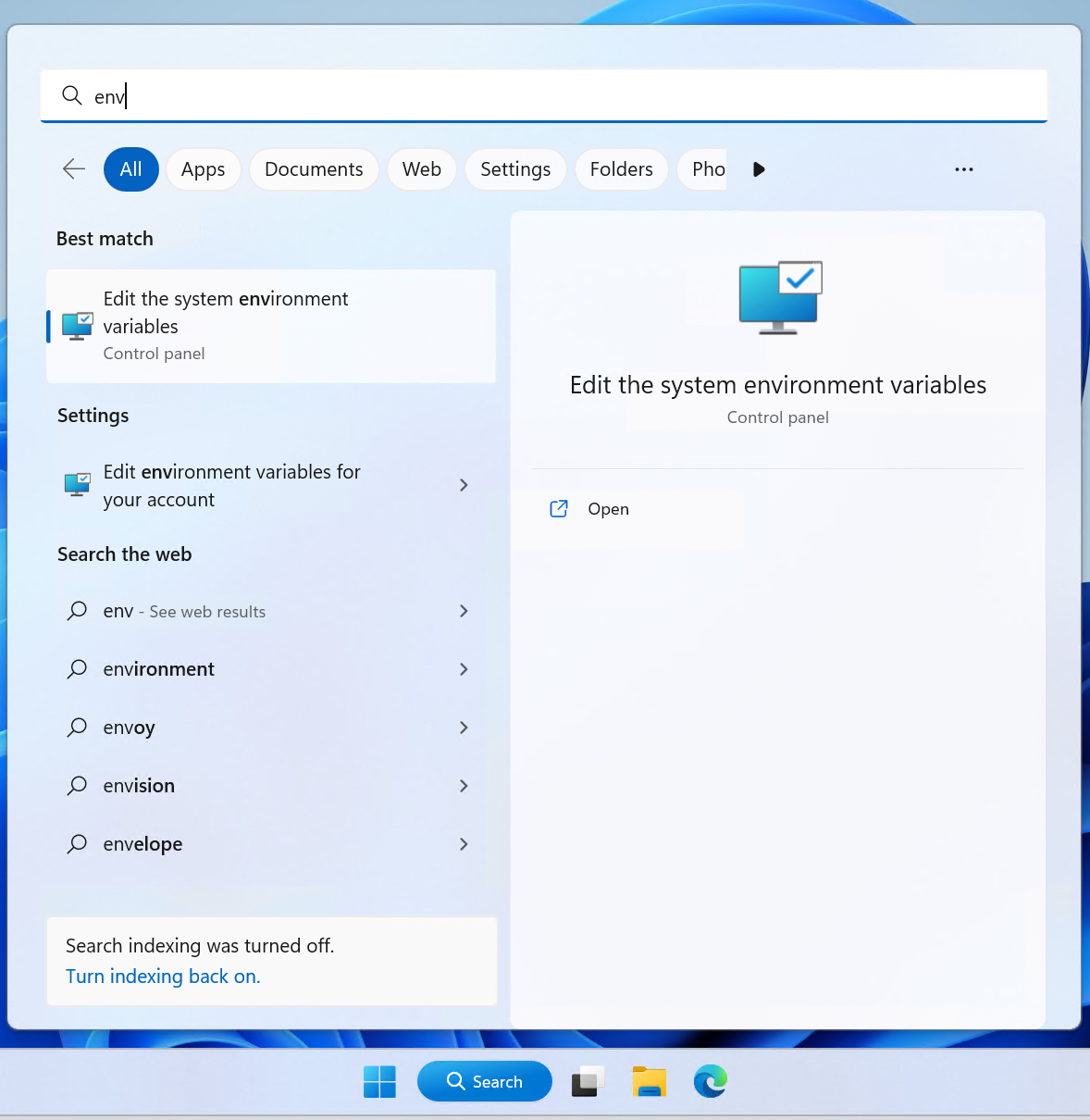Switch to the Settings filter tab

(515, 169)
